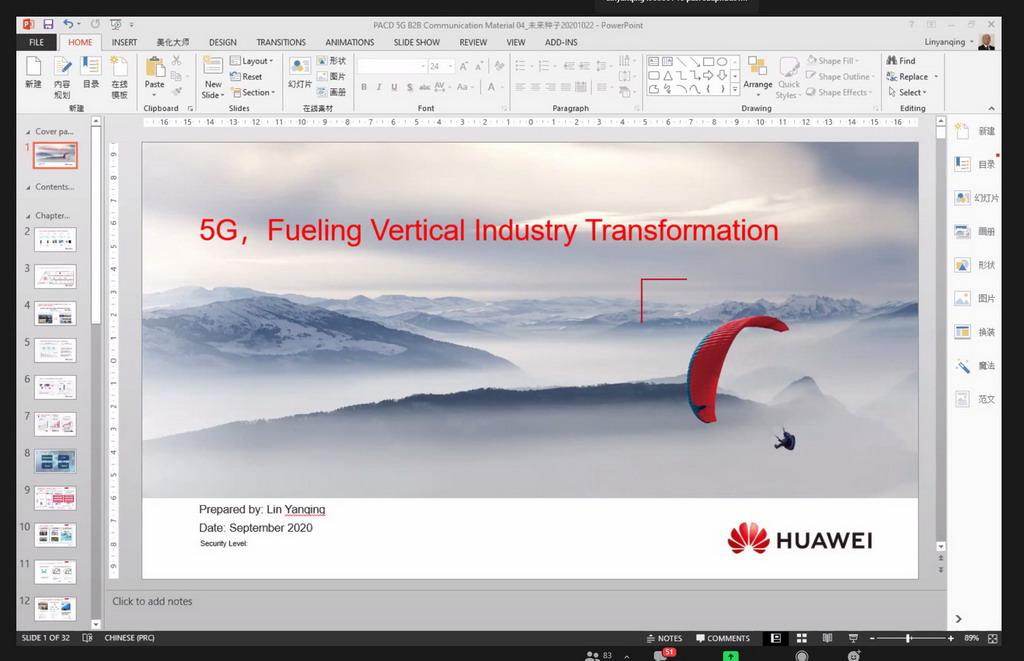Click the zoom slider handle in status bar

point(908,638)
